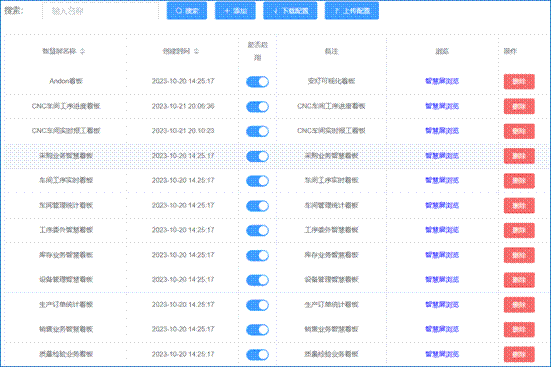Click the 上传配置 upload button

(x=352, y=11)
